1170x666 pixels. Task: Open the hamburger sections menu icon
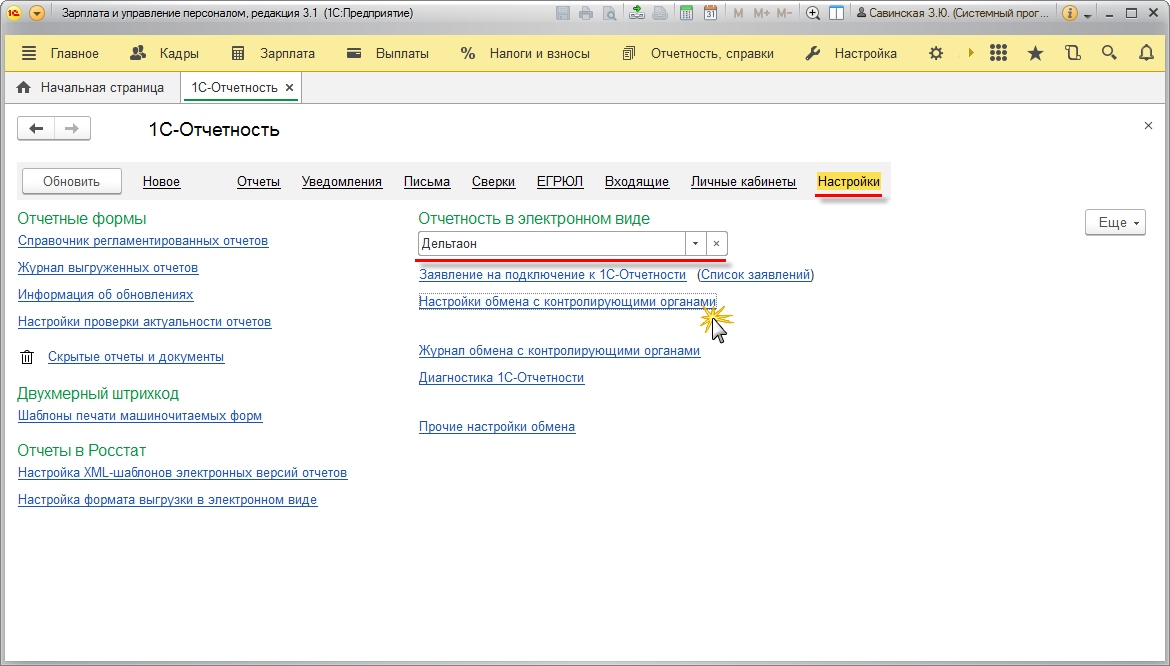click(29, 53)
